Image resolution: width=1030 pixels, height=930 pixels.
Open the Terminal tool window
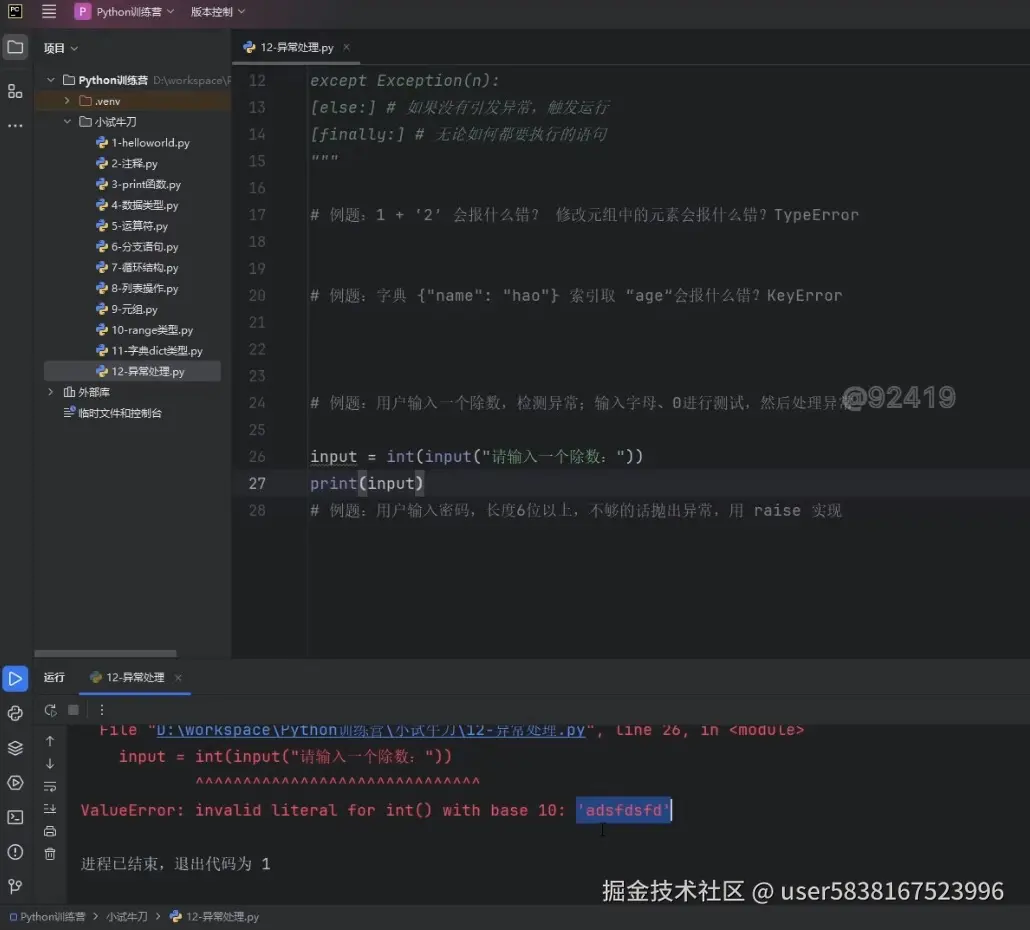click(x=15, y=817)
